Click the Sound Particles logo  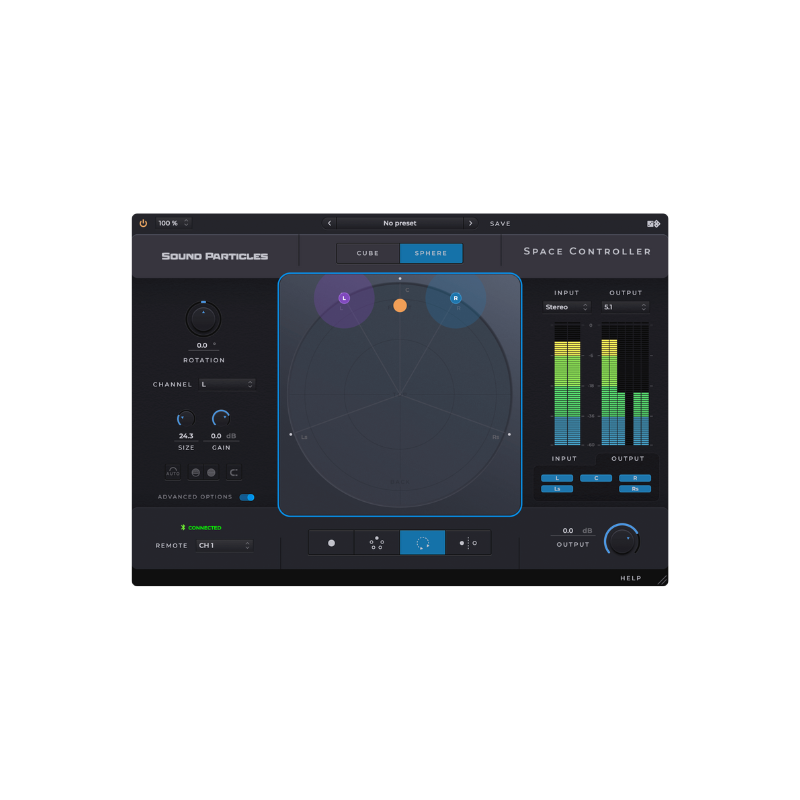coord(215,256)
